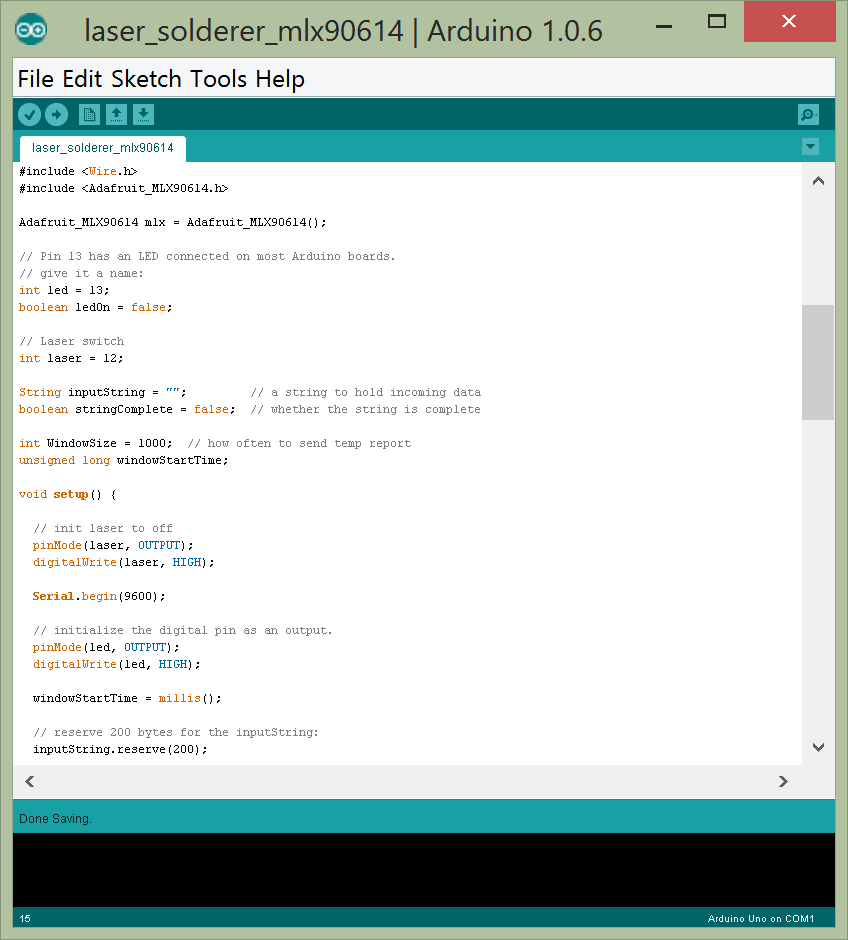
Task: Create a new sketch with document icon
Action: [89, 115]
